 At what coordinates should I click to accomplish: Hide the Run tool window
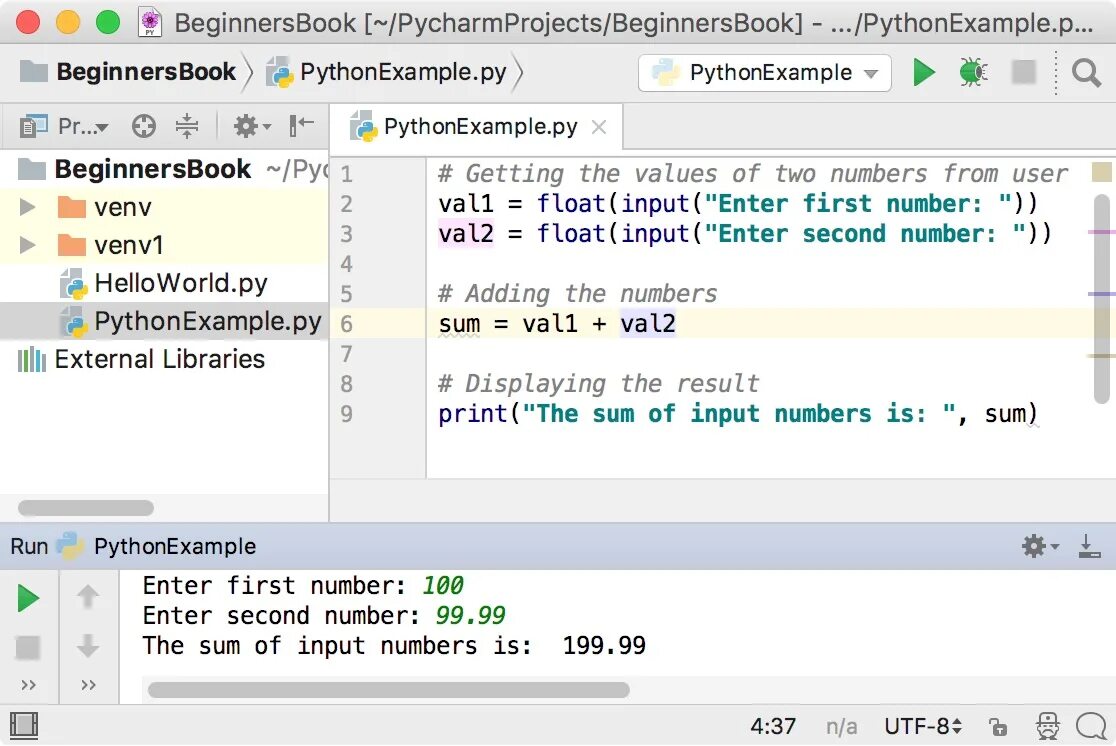coord(1089,547)
